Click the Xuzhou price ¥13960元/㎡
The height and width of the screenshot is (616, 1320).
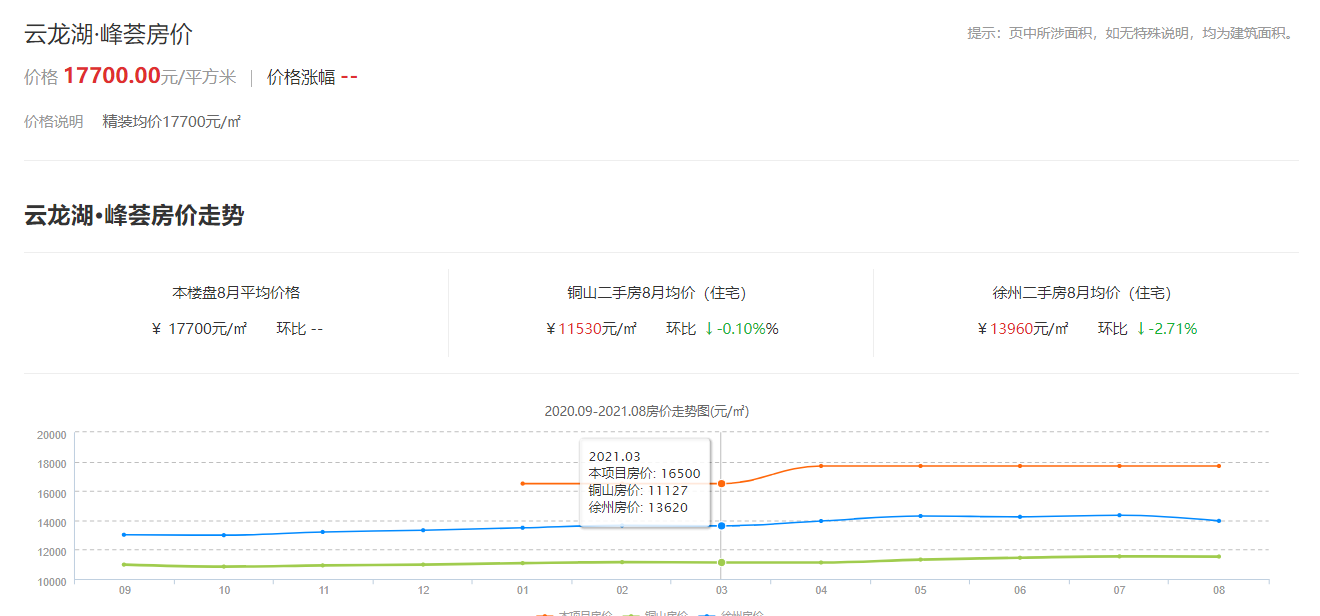(x=1023, y=329)
